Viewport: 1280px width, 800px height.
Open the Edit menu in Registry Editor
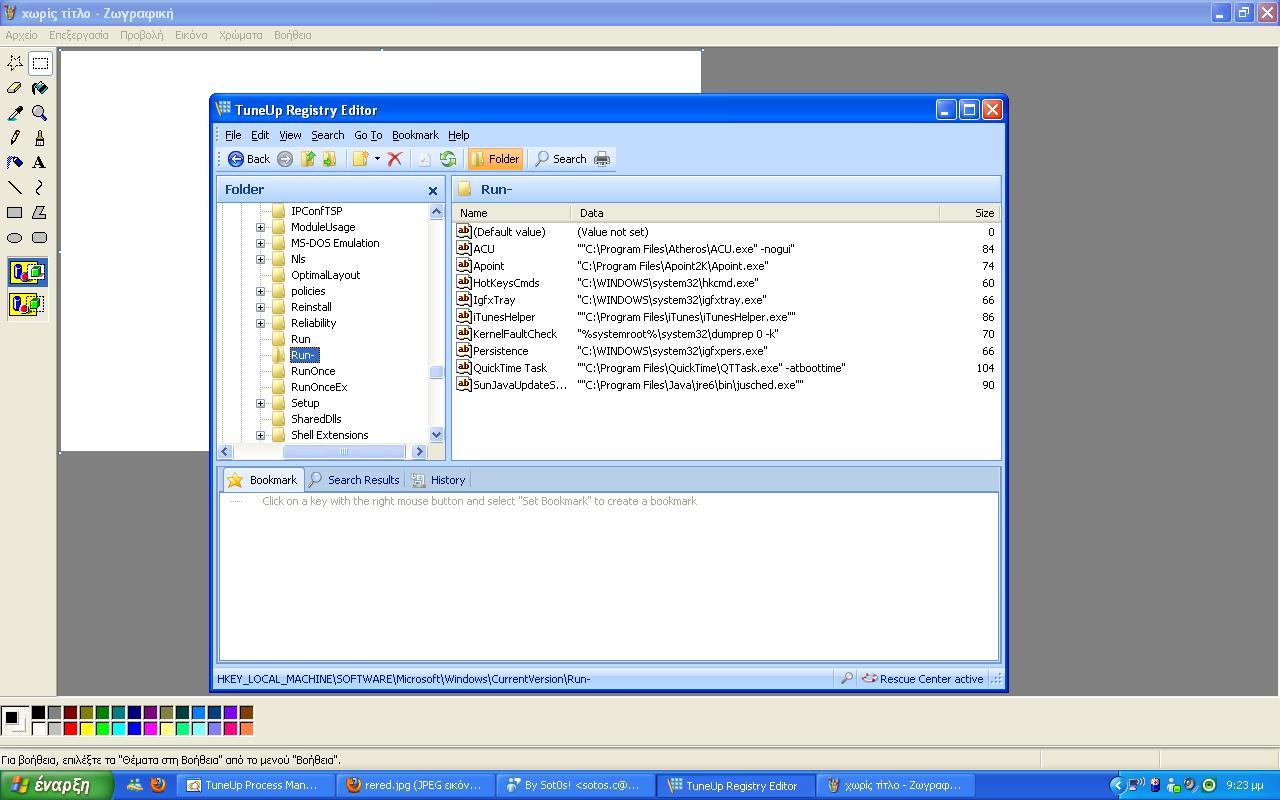(260, 135)
